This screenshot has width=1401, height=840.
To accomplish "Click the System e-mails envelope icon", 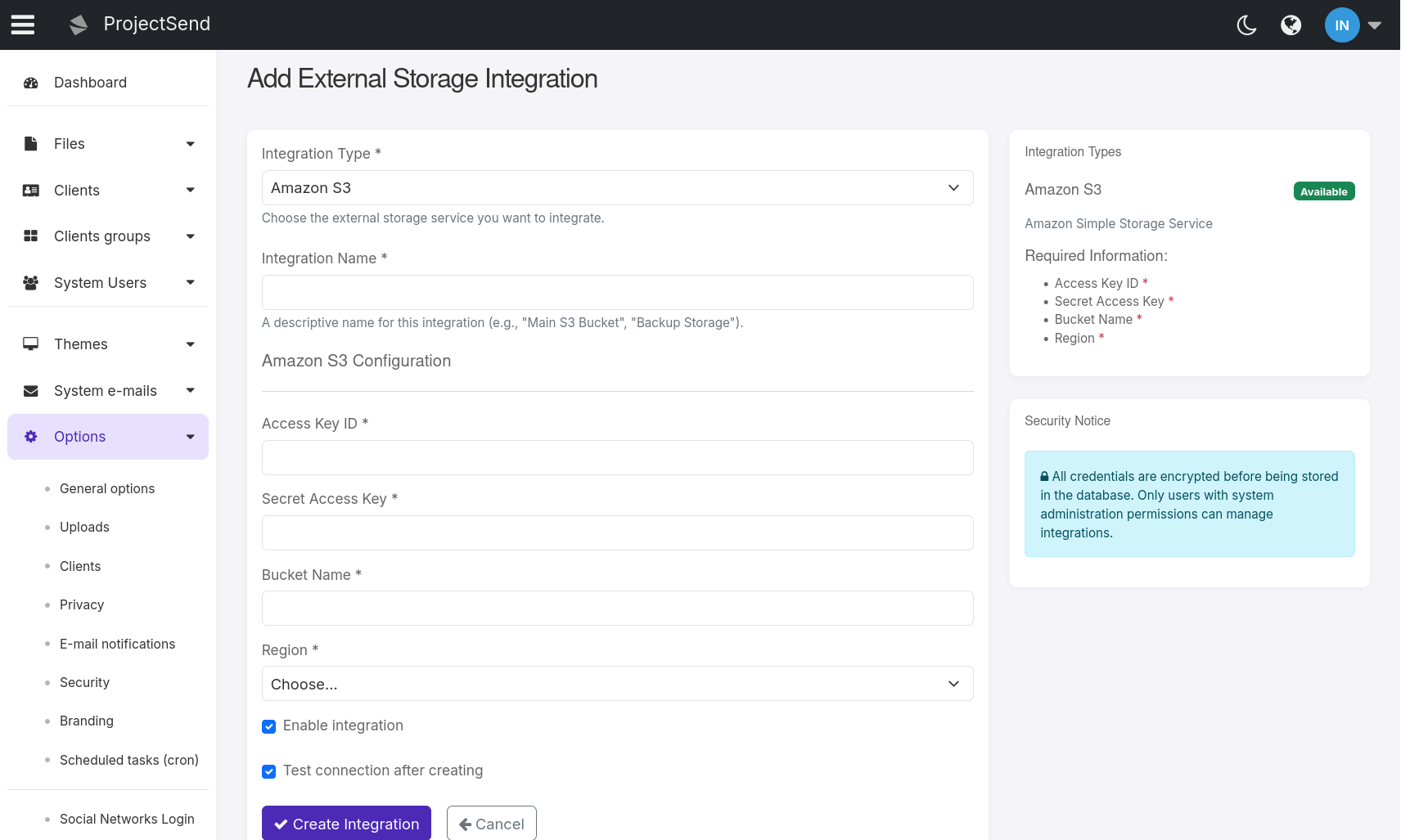I will click(x=30, y=390).
